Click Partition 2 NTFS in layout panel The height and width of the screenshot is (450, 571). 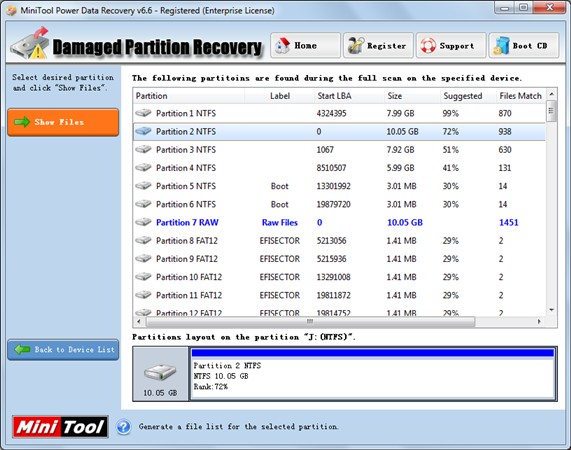(227, 366)
